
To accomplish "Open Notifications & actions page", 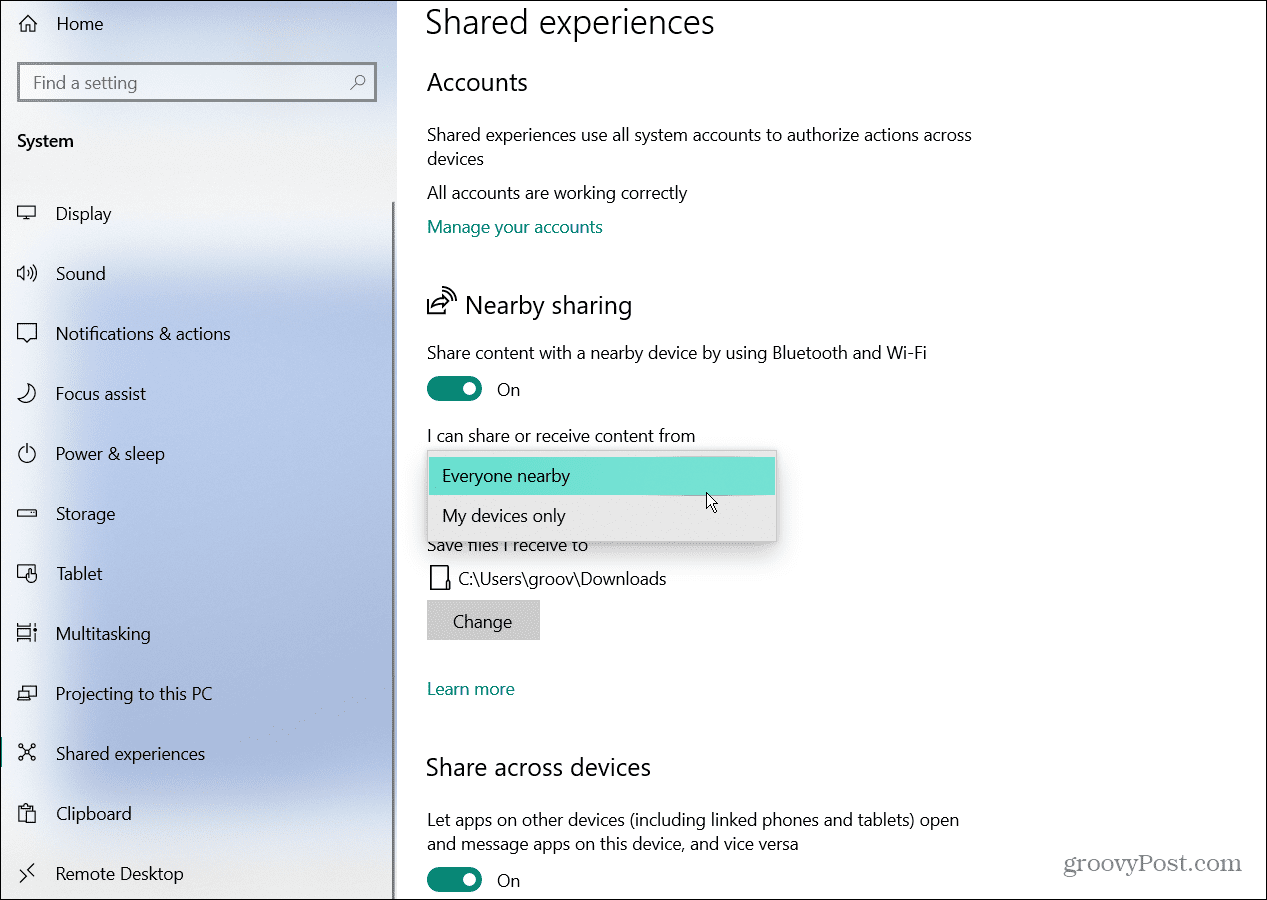I will pos(143,334).
